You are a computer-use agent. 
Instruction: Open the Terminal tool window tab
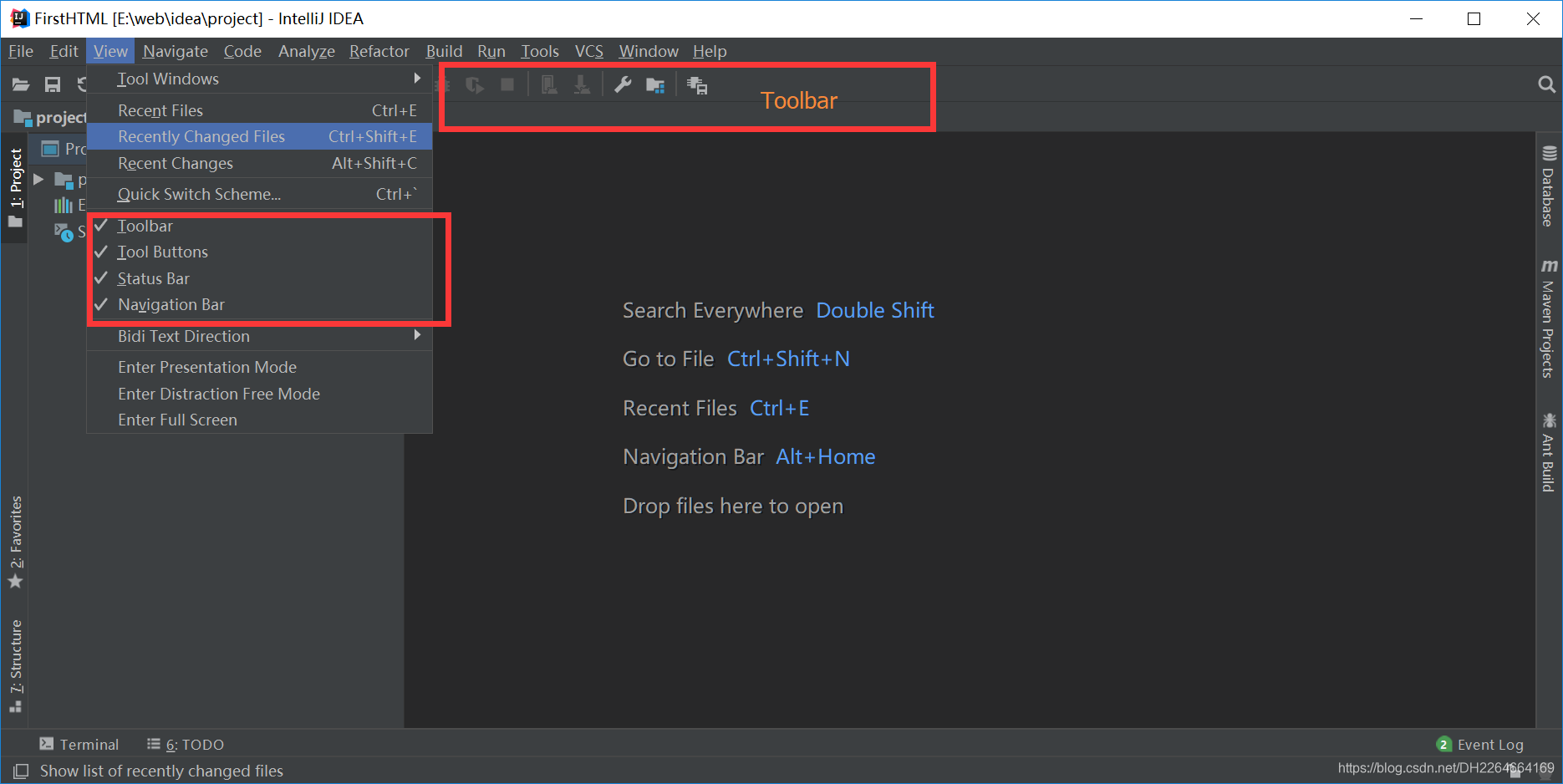(x=79, y=744)
